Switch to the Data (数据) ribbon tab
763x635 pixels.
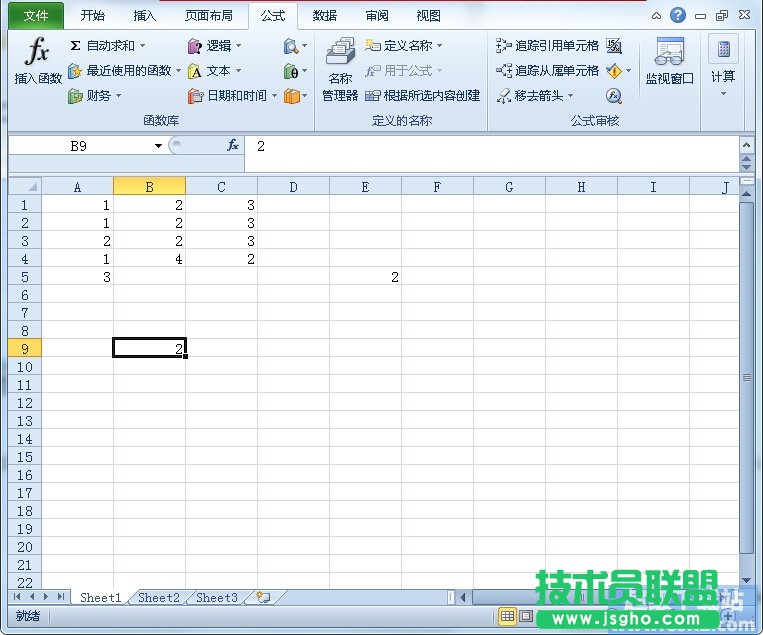point(324,15)
